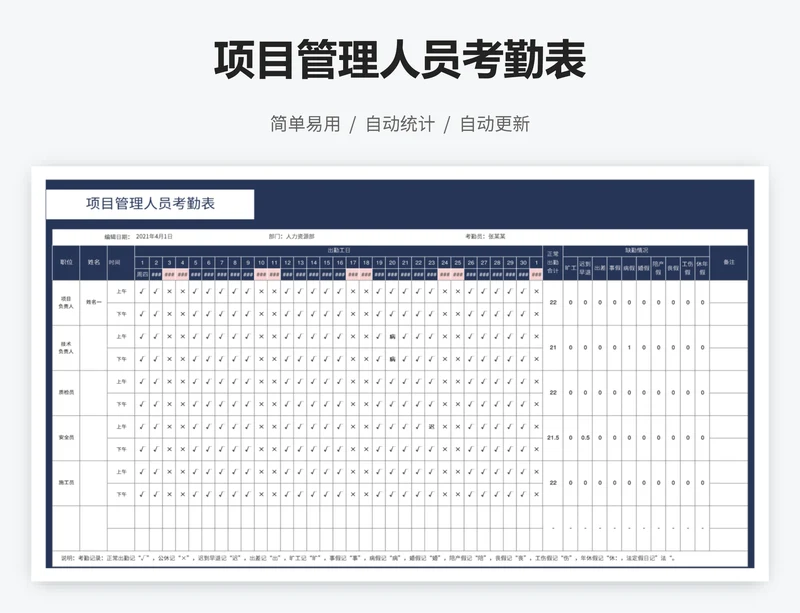Select the 婚假 column header
The width and height of the screenshot is (800, 613).
coord(644,268)
